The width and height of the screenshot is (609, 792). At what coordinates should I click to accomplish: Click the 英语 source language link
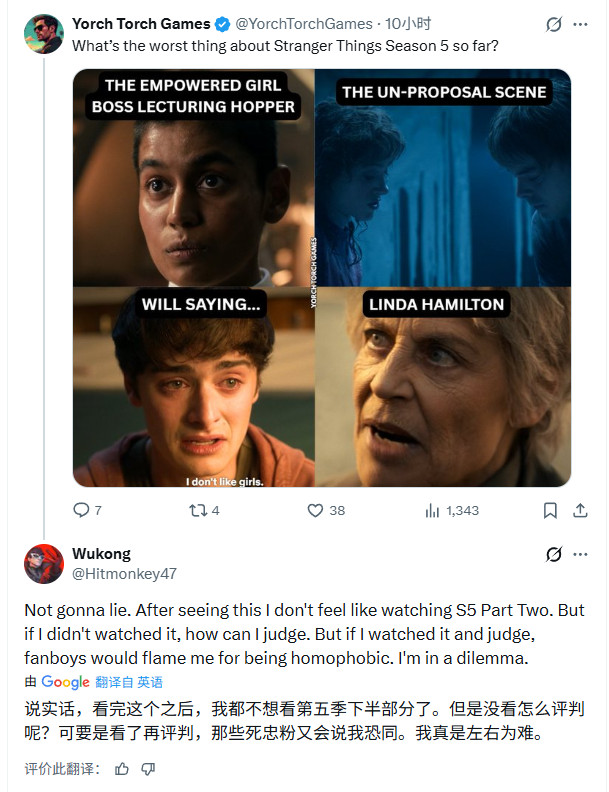click(150, 682)
